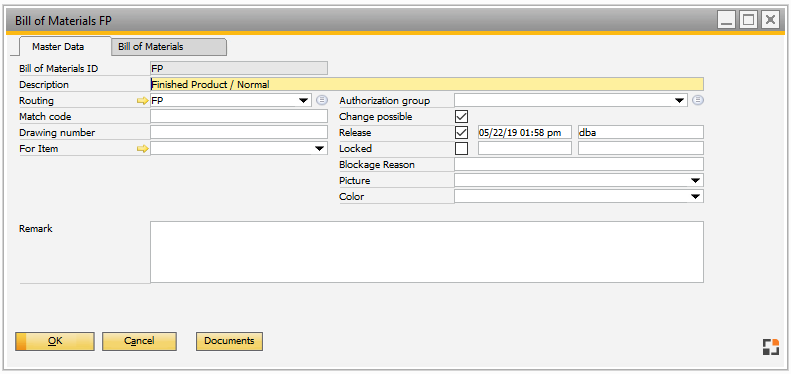
Task: Select the Master Data tab
Action: click(x=58, y=47)
